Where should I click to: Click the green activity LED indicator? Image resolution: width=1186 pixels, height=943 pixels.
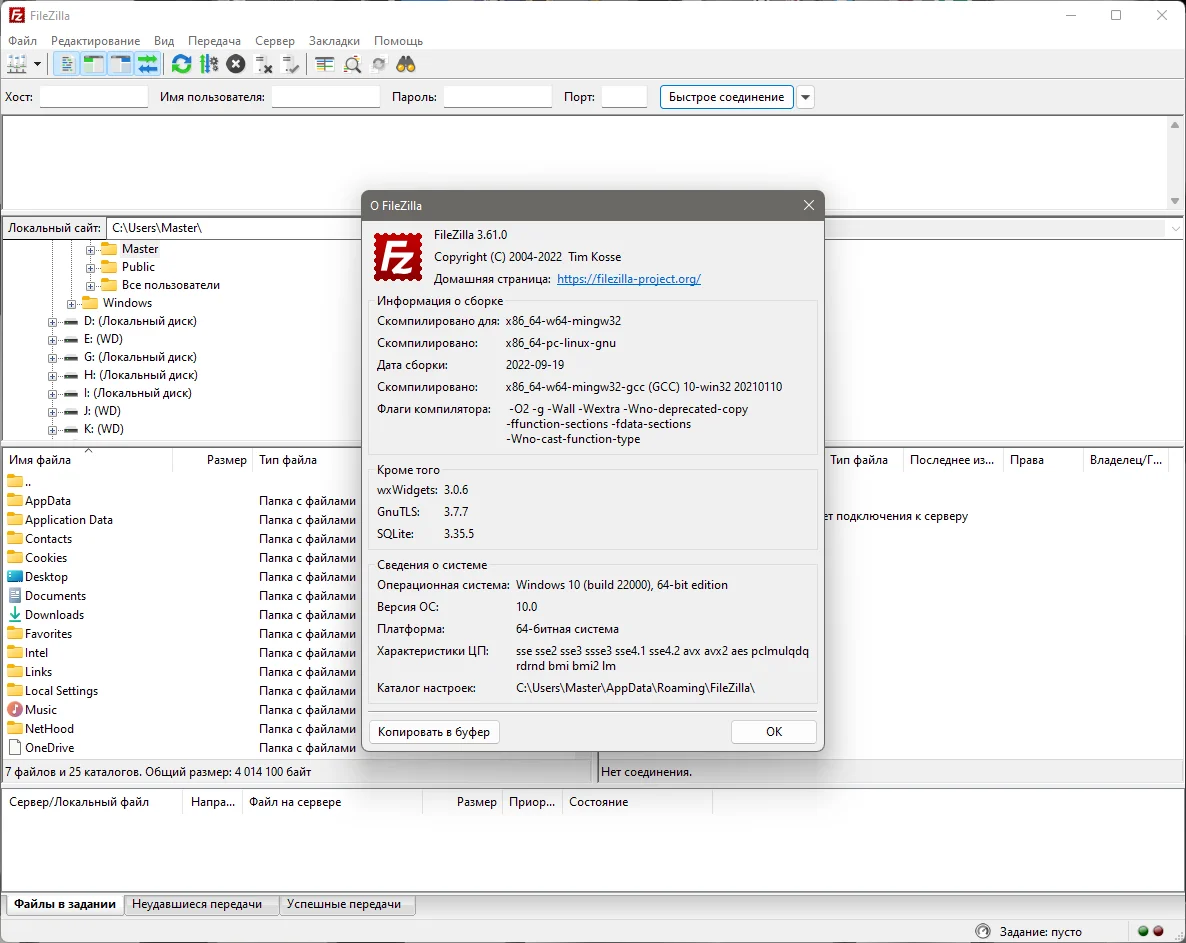[x=1143, y=931]
